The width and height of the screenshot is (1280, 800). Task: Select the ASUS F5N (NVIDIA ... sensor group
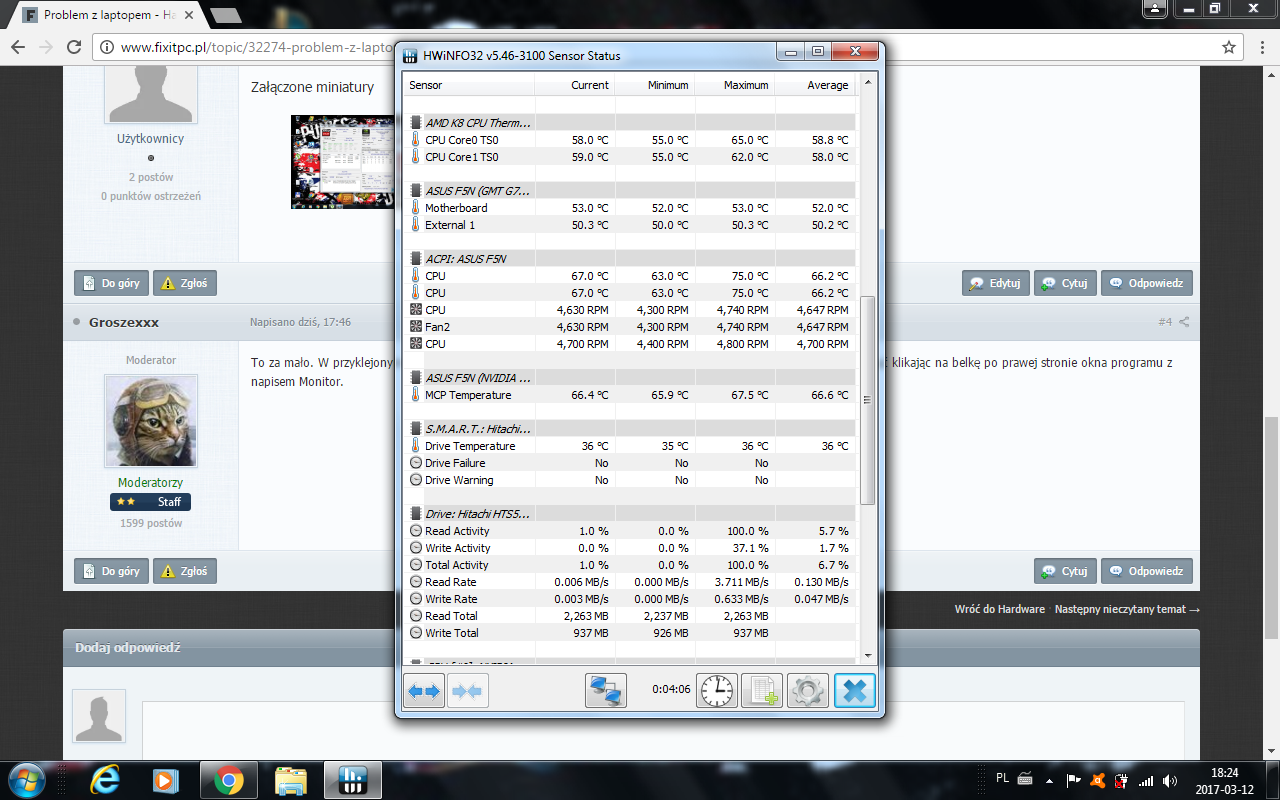point(478,378)
